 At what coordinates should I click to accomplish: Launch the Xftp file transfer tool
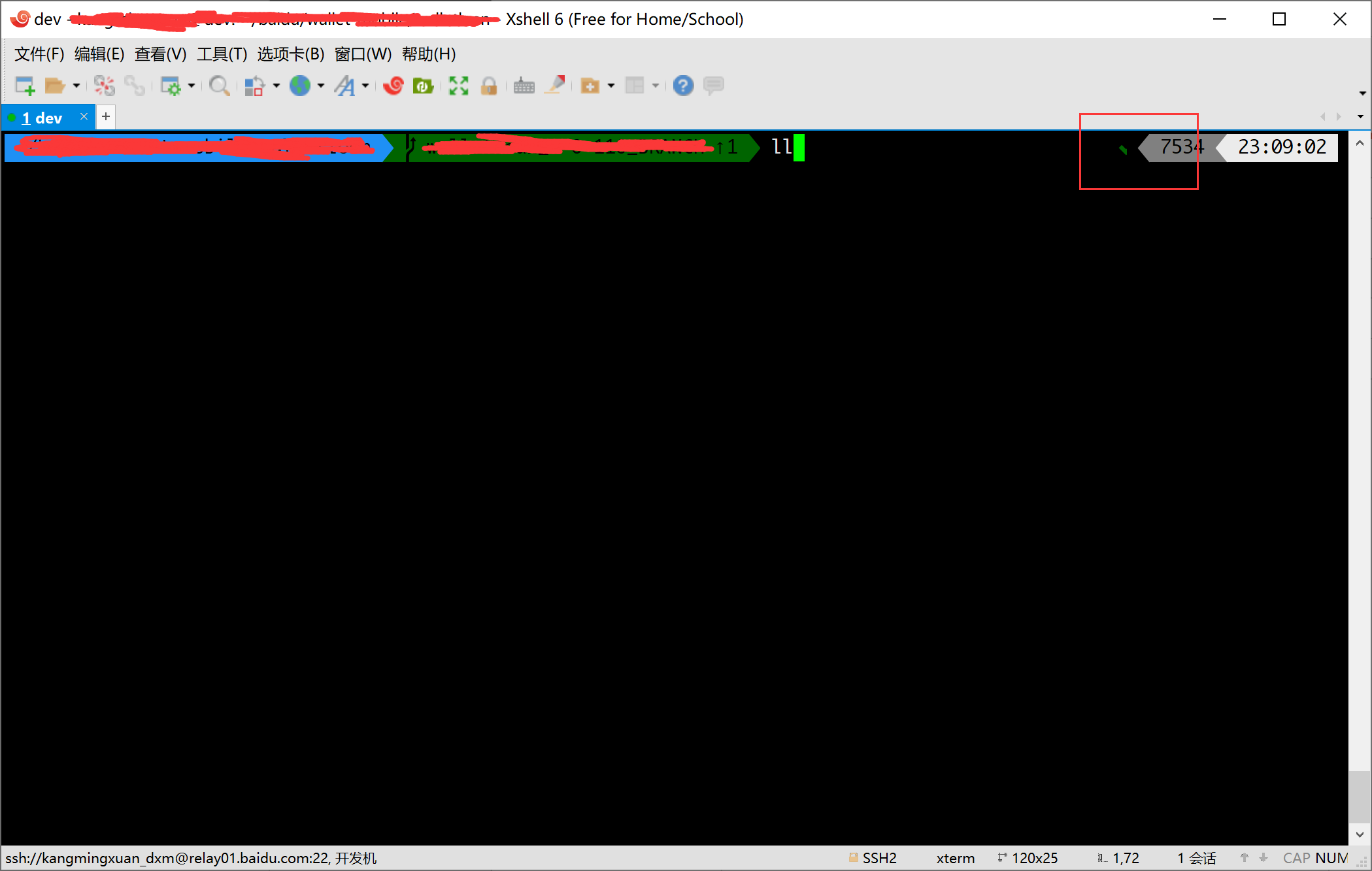pyautogui.click(x=423, y=85)
